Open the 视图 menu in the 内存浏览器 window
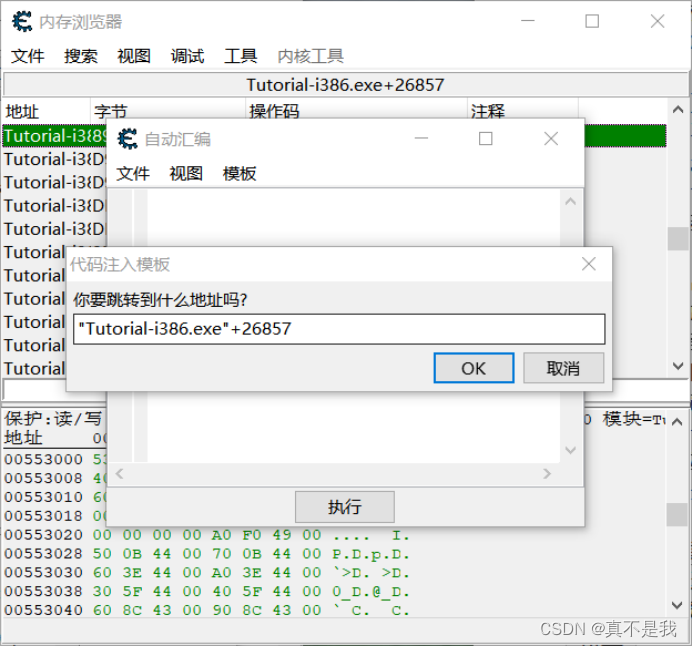This screenshot has width=692, height=647. (x=134, y=56)
